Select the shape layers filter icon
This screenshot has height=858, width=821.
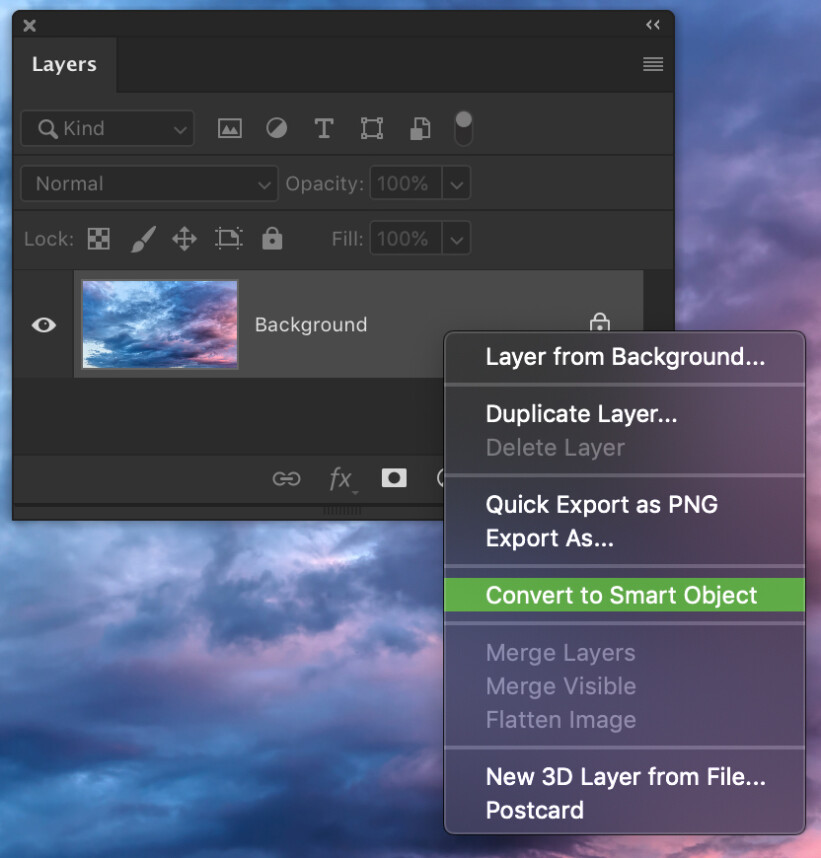point(371,128)
